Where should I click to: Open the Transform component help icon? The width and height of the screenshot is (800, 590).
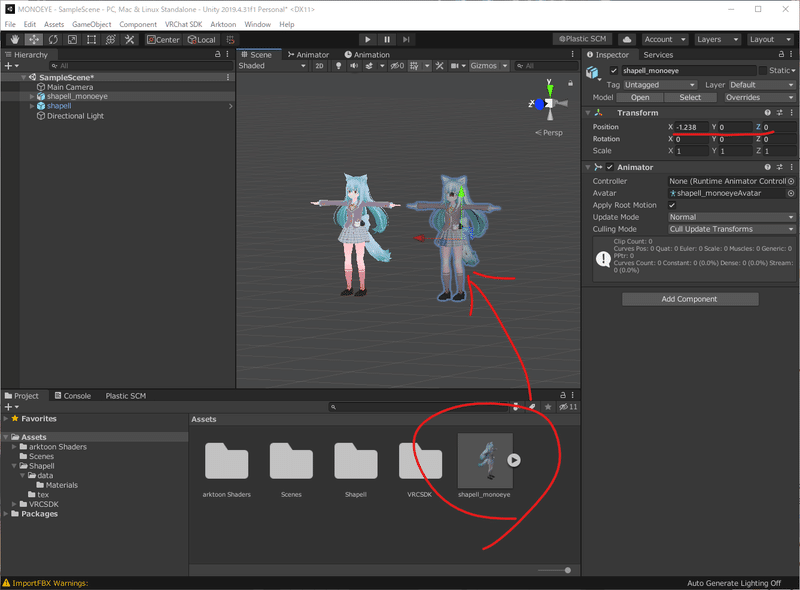(x=767, y=112)
